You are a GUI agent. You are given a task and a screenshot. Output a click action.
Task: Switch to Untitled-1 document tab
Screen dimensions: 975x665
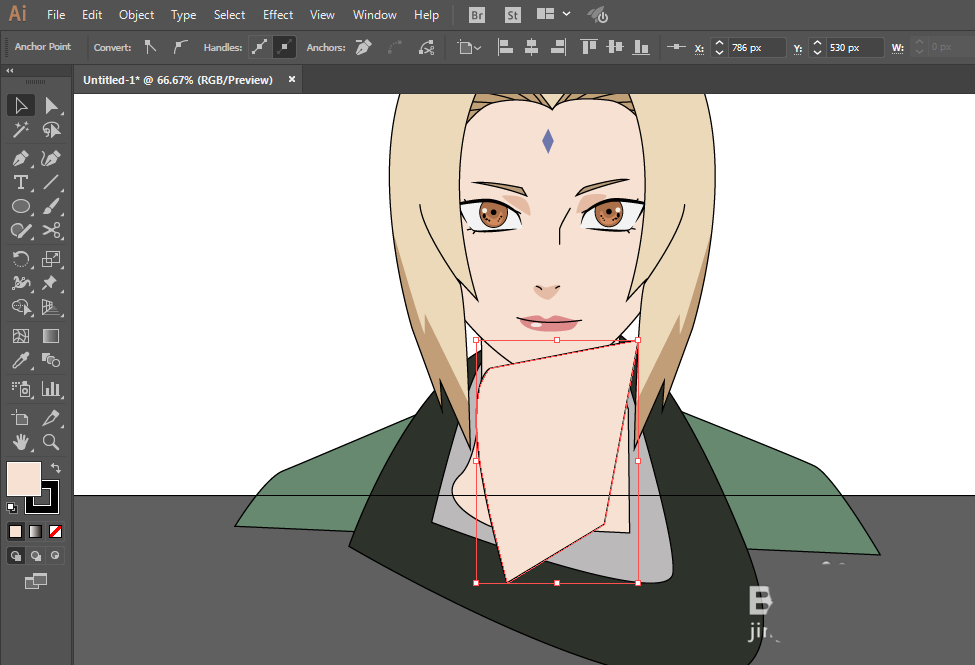coord(178,80)
